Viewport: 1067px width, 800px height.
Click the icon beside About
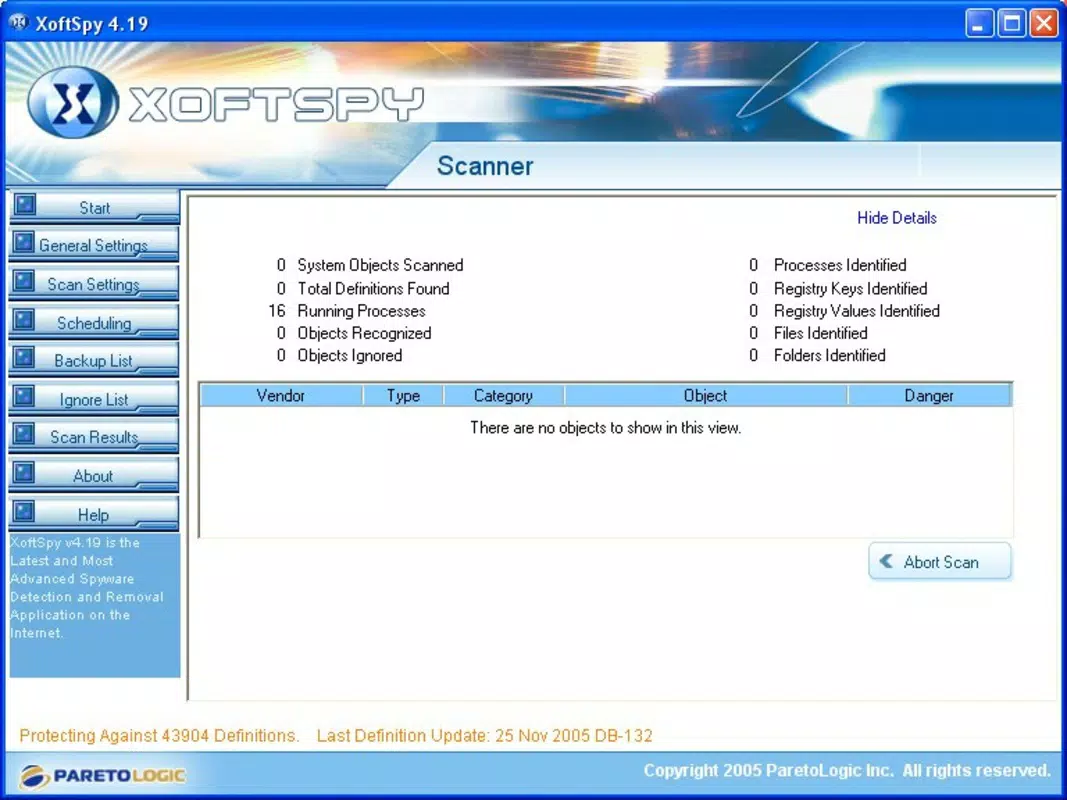click(25, 472)
